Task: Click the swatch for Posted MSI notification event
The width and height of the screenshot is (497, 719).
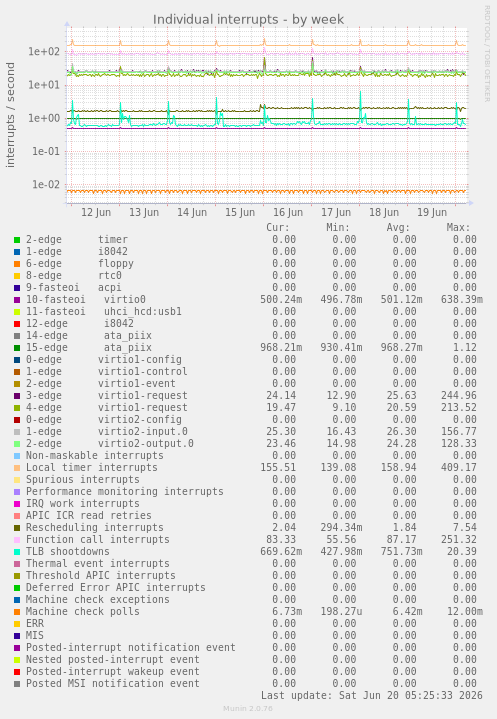Action: pyautogui.click(x=17, y=684)
